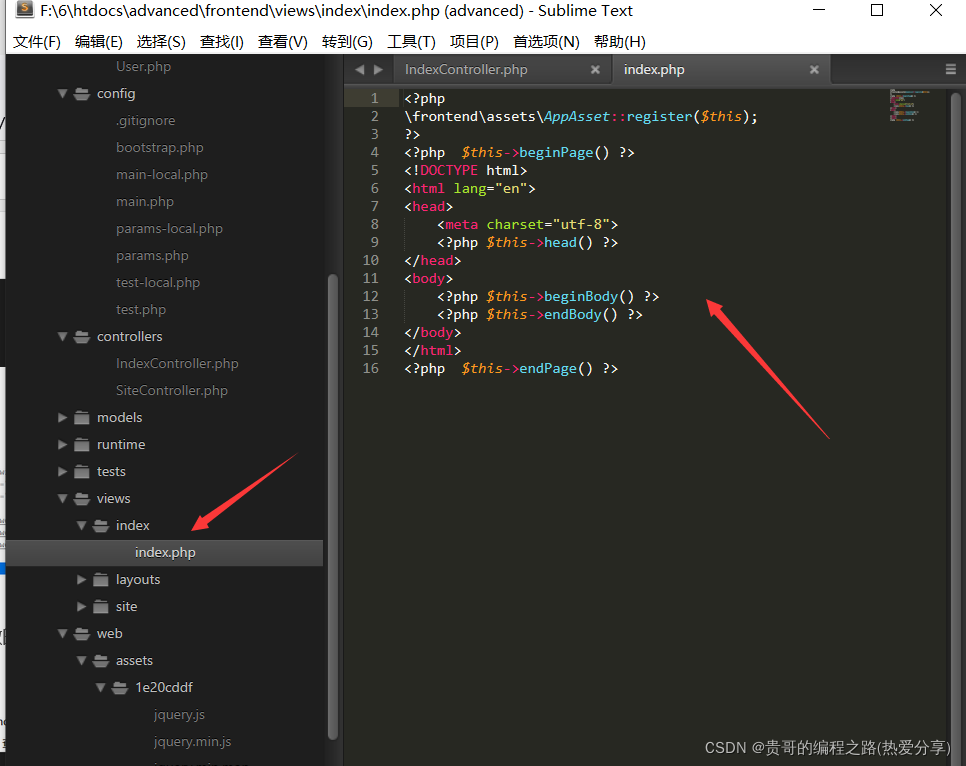
Task: Open test-local.php in the sidebar
Action: [158, 283]
